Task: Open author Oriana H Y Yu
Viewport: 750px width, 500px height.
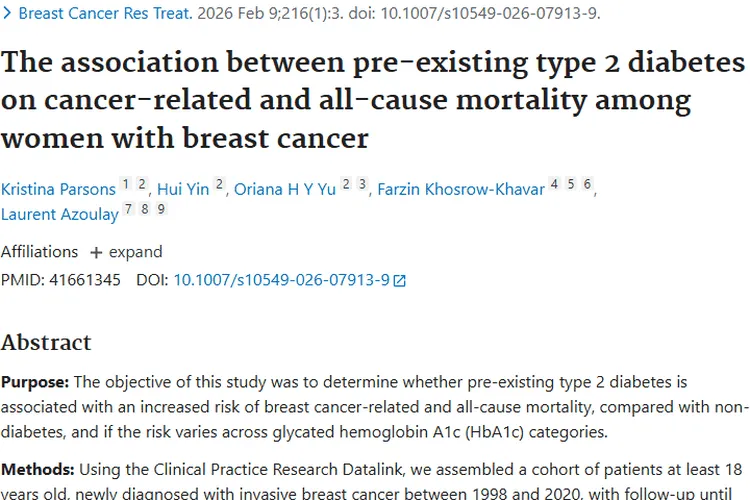Action: pos(285,189)
